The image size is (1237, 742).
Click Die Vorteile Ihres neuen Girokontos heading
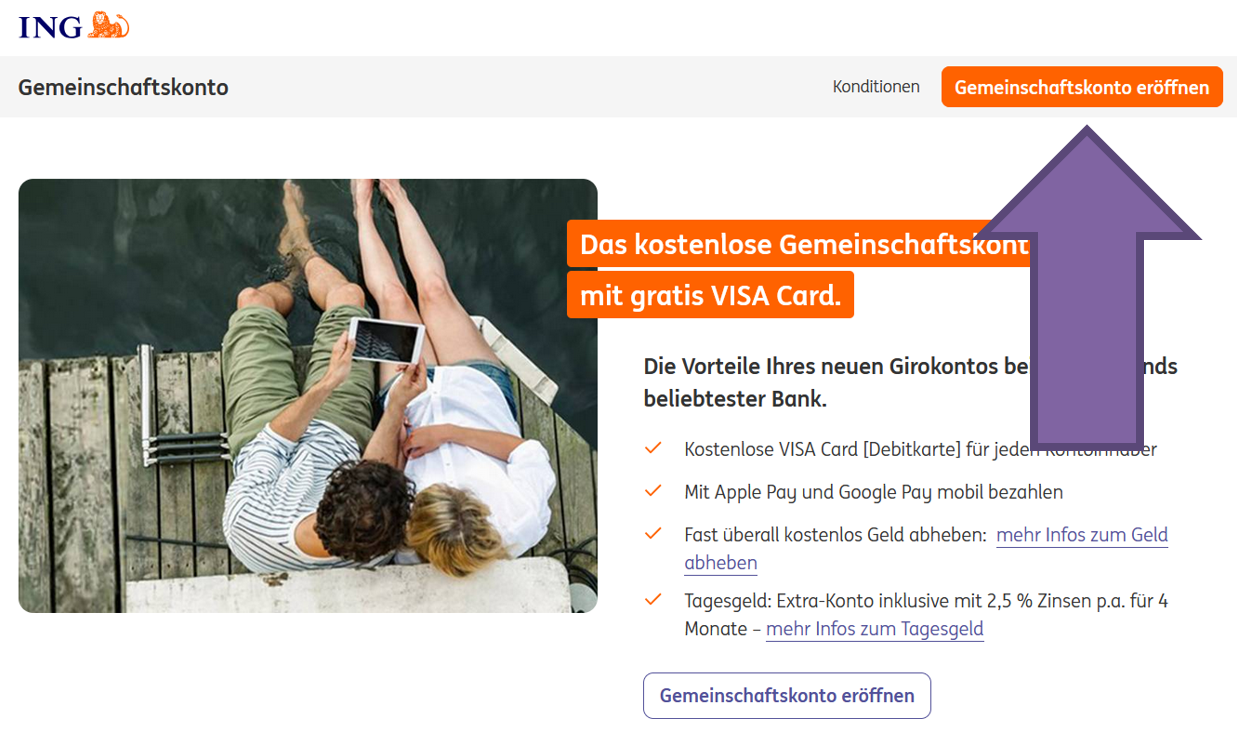pos(910,382)
